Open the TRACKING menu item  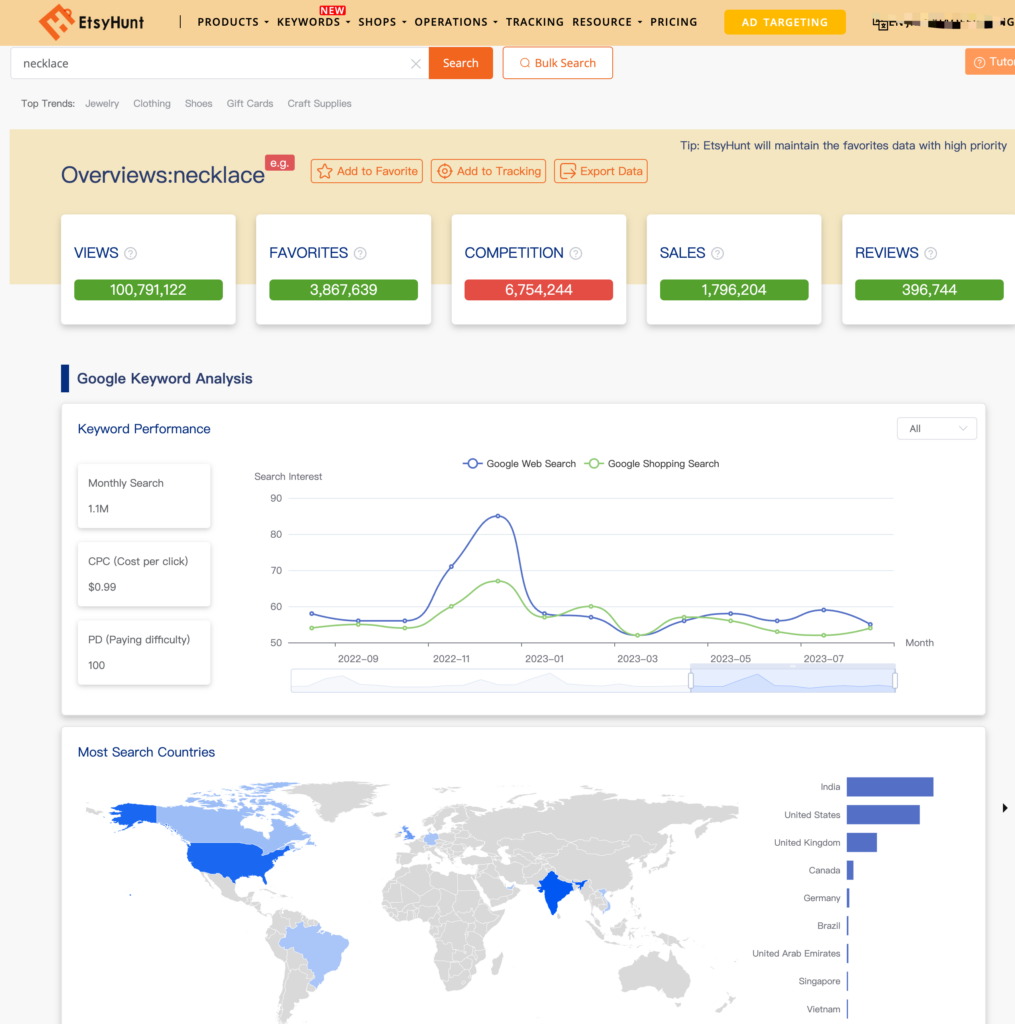534,22
